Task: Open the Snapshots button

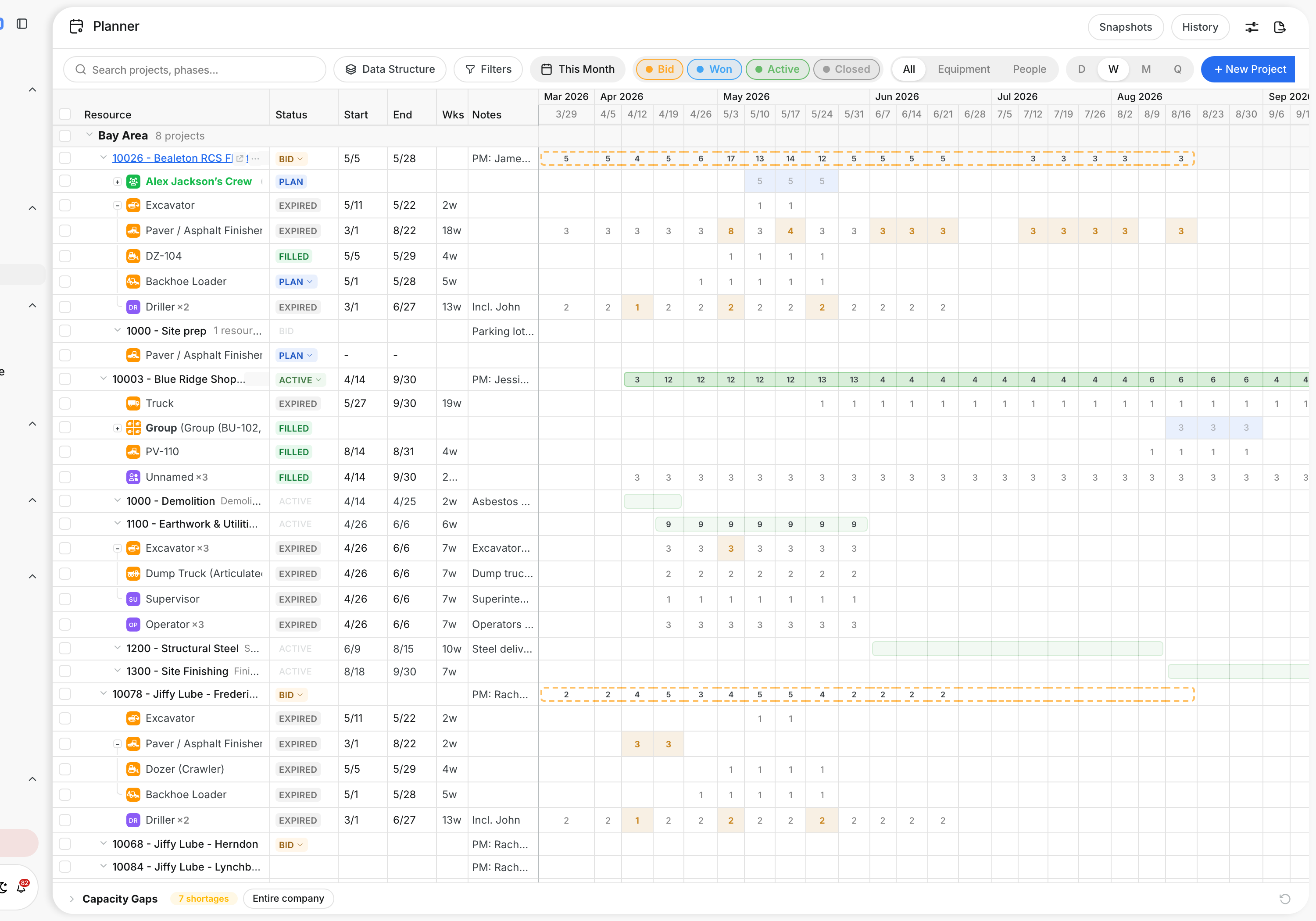Action: pos(1125,27)
